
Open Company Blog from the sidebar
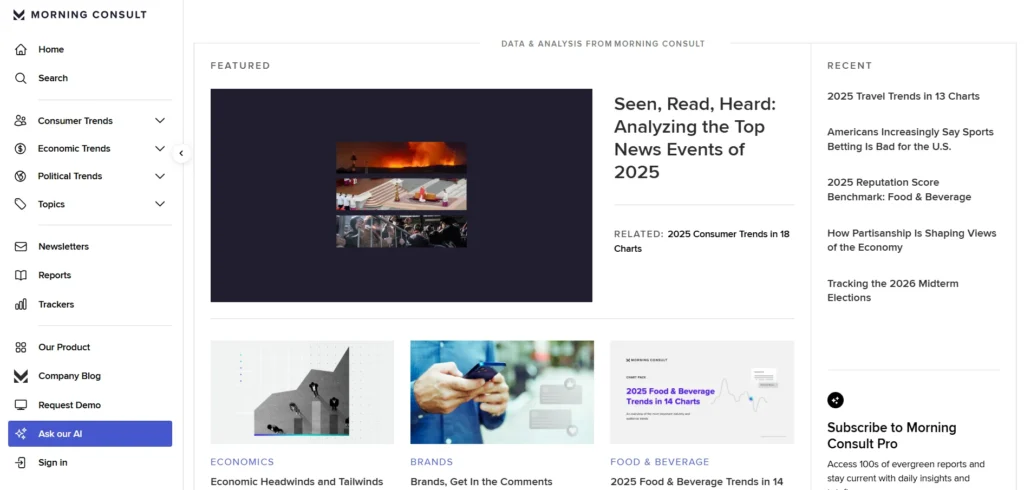tap(69, 376)
